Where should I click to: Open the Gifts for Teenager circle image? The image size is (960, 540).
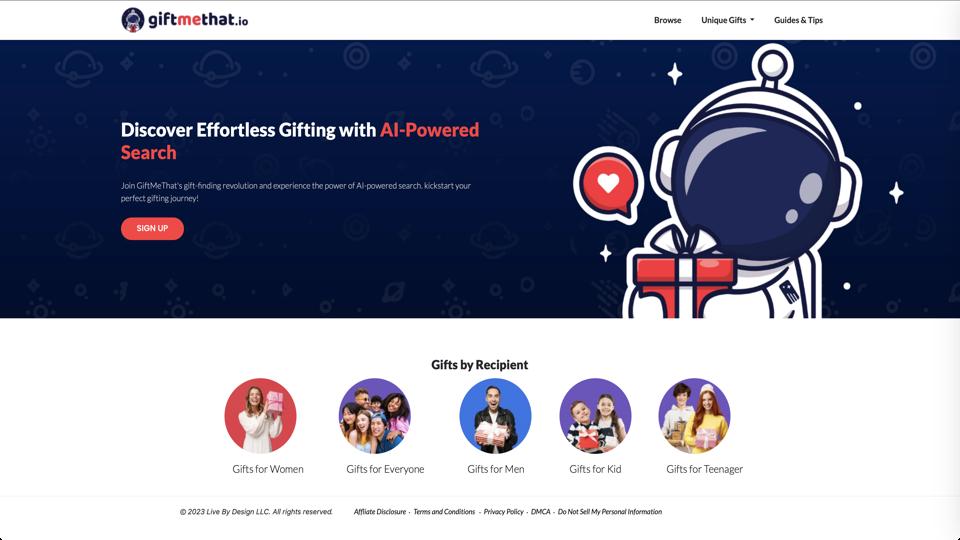[x=694, y=415]
